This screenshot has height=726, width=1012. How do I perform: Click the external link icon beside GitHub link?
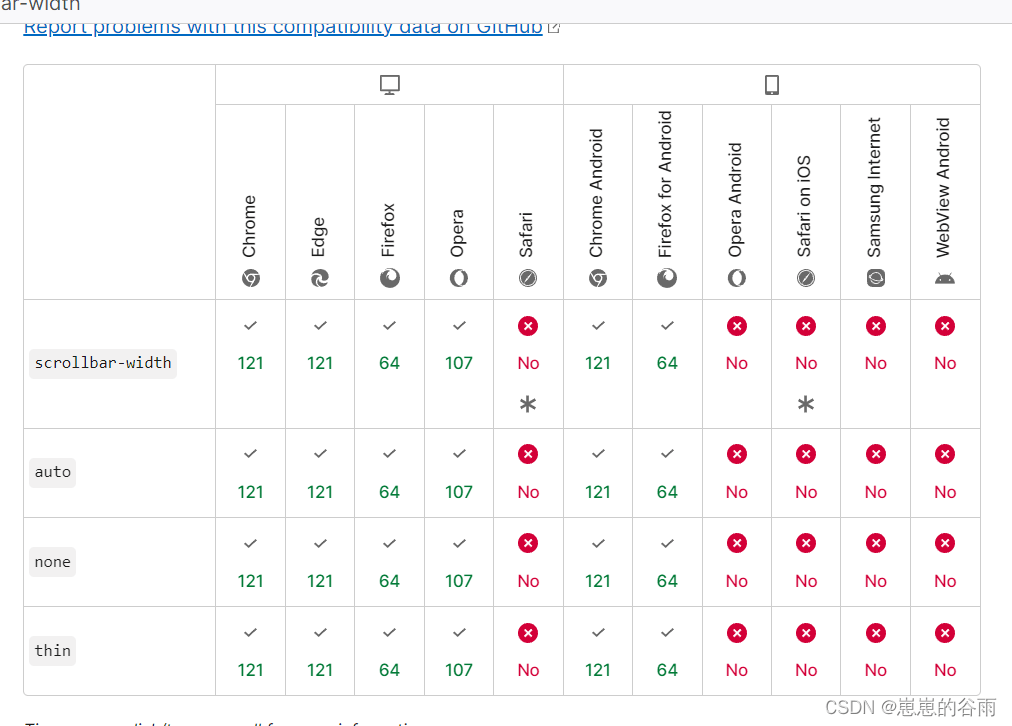[553, 28]
